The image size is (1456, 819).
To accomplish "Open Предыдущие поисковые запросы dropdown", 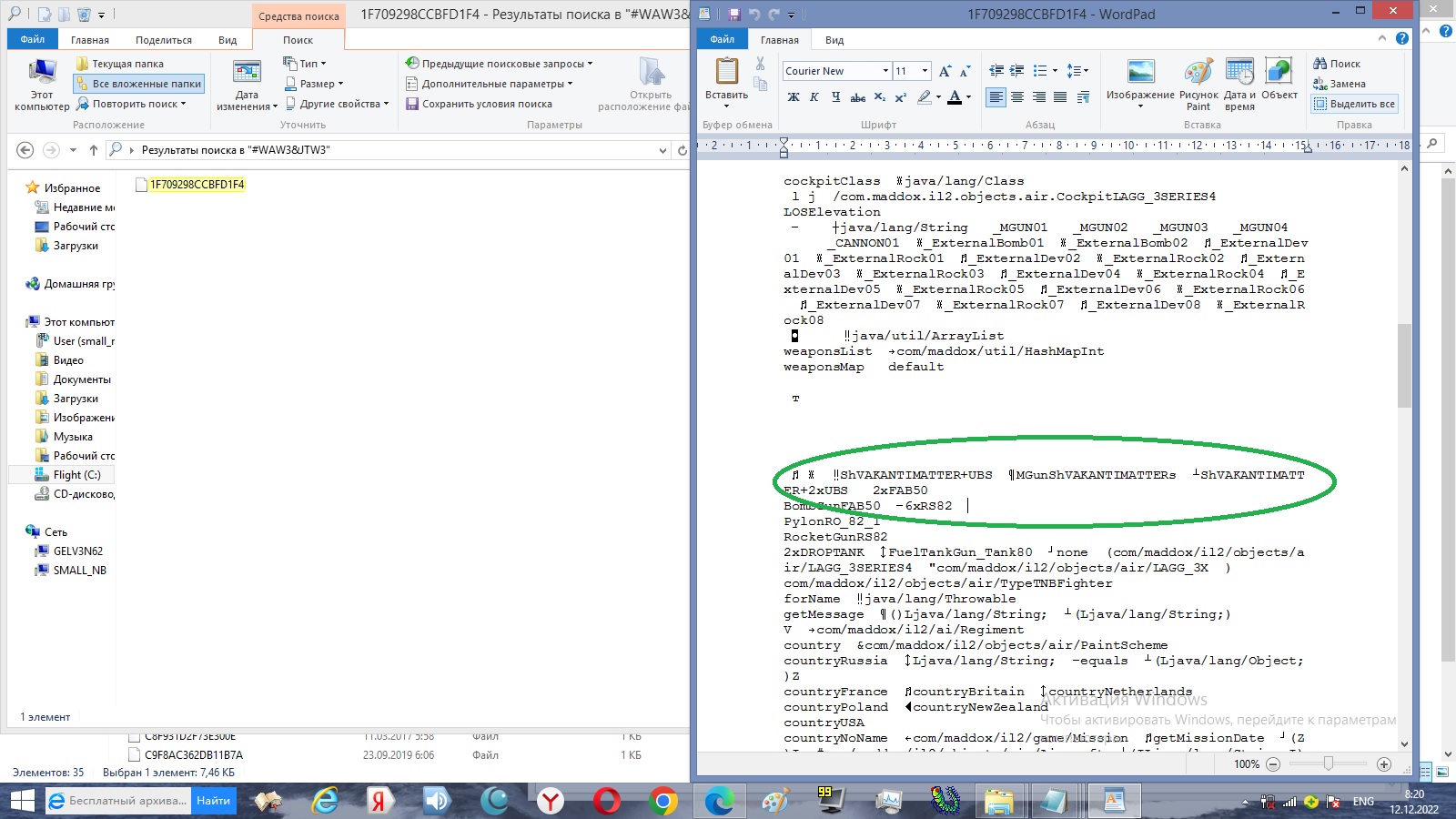I will point(499,64).
